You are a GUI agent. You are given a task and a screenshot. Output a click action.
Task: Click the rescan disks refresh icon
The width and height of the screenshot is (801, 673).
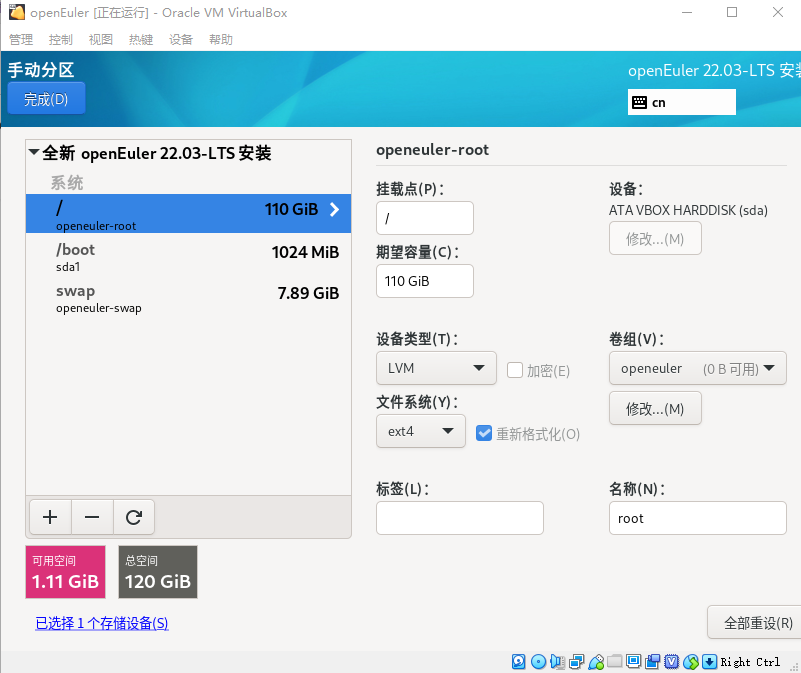point(134,517)
